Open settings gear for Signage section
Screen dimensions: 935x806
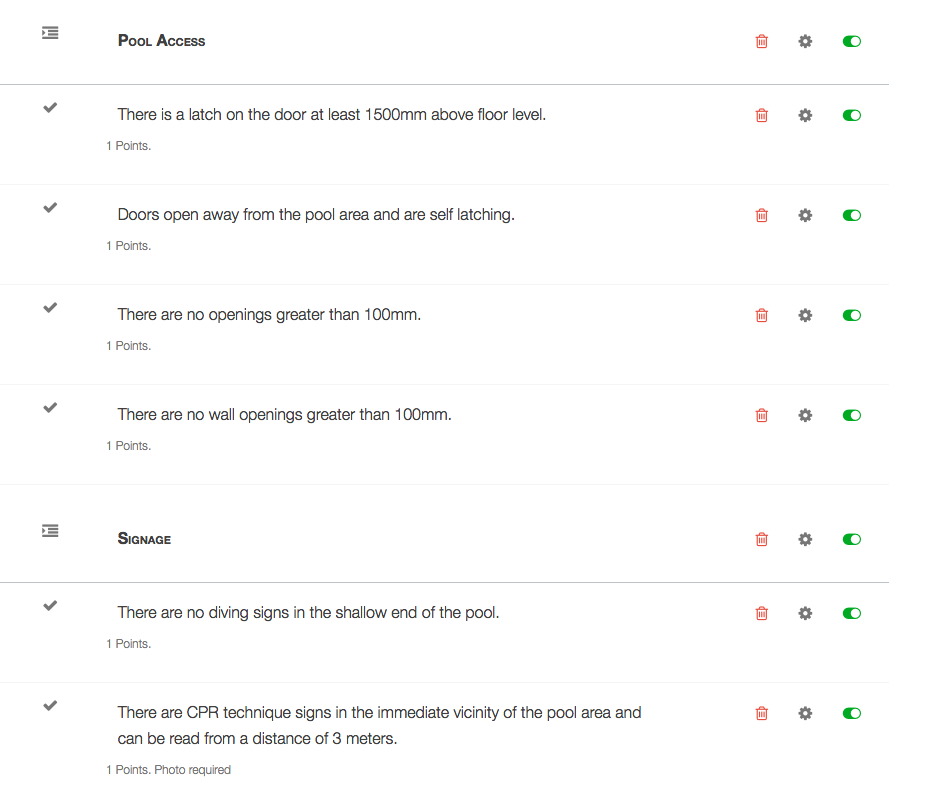805,539
